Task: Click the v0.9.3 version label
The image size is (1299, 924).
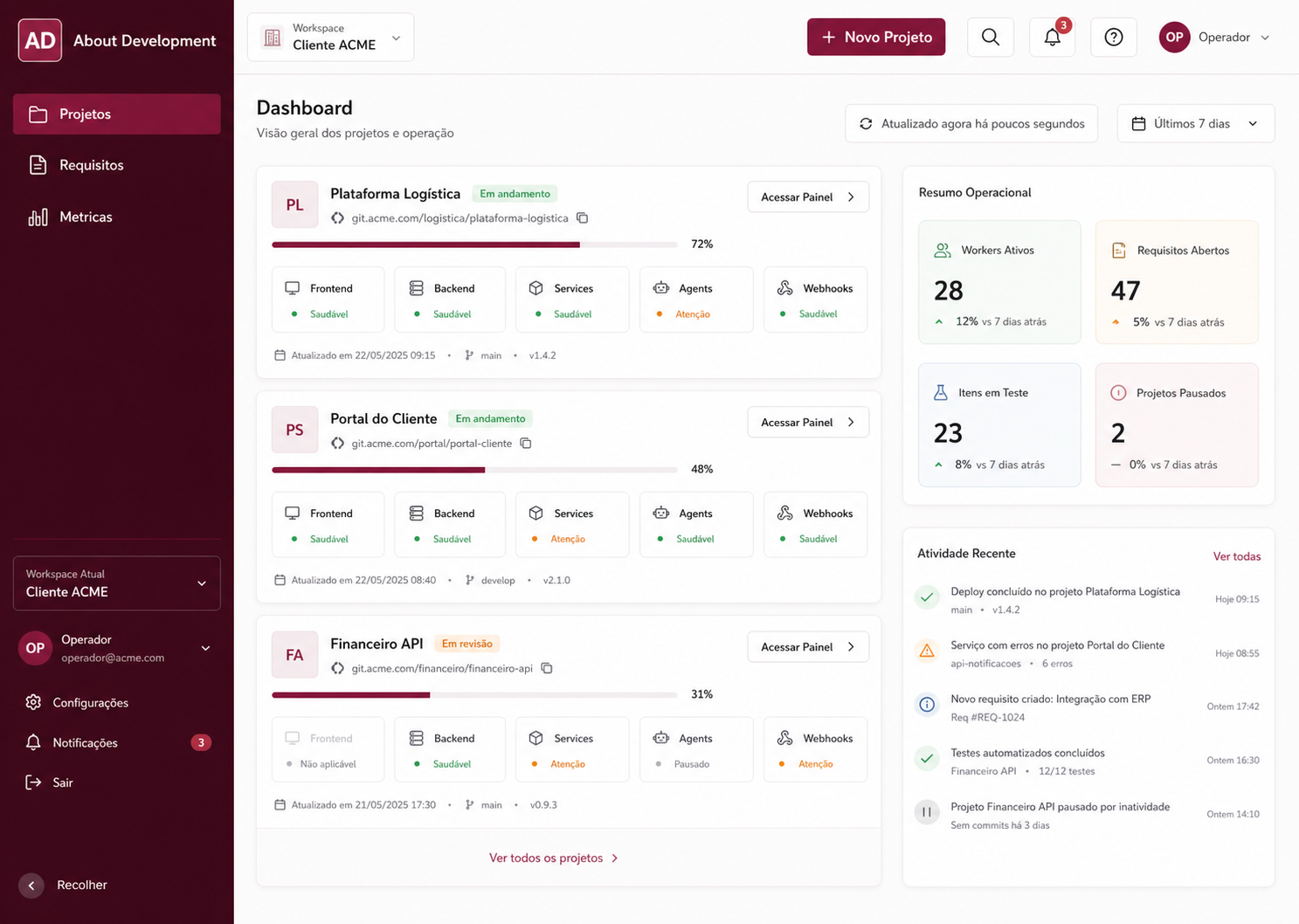Action: [x=543, y=805]
